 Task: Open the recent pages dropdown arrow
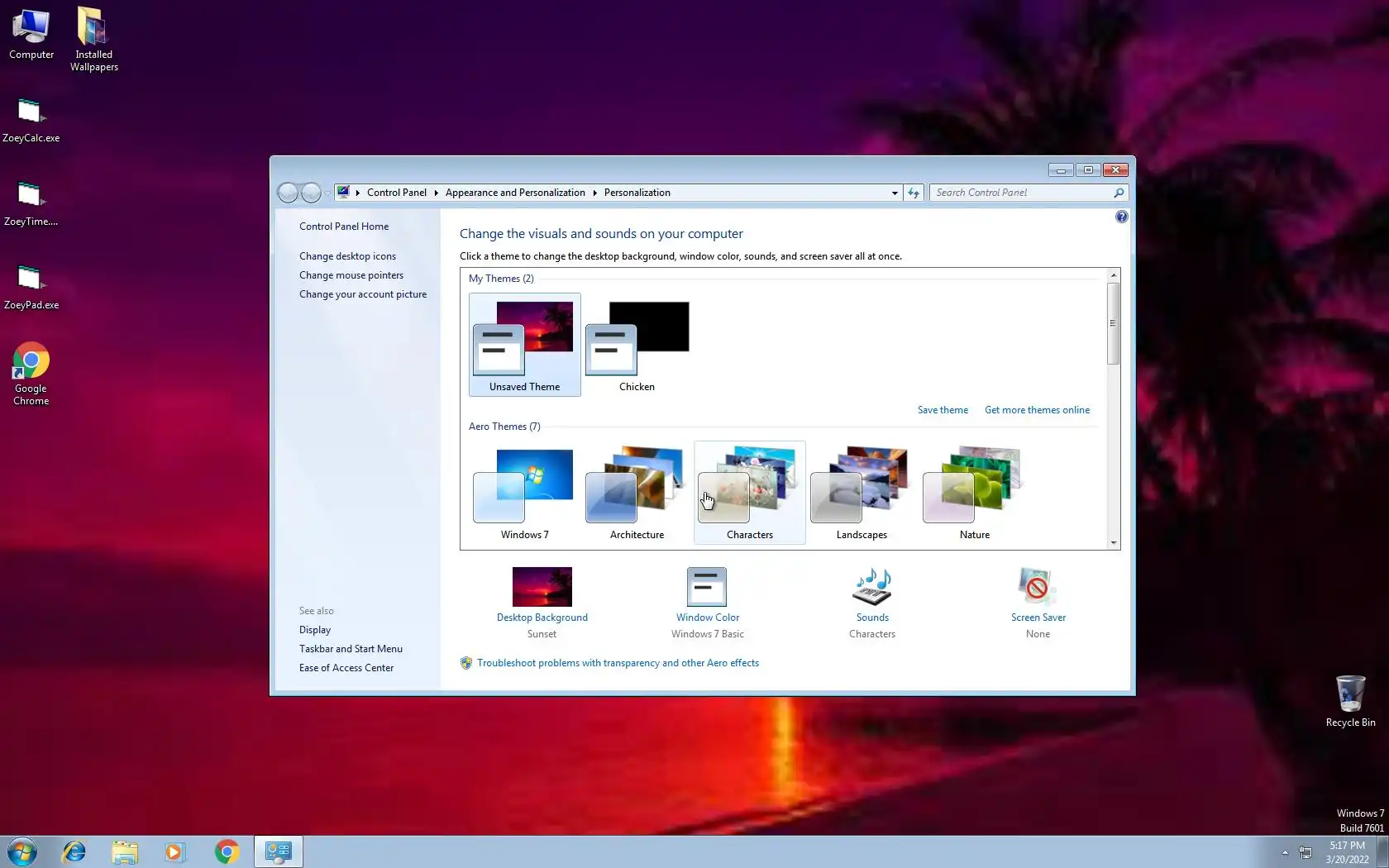[327, 193]
